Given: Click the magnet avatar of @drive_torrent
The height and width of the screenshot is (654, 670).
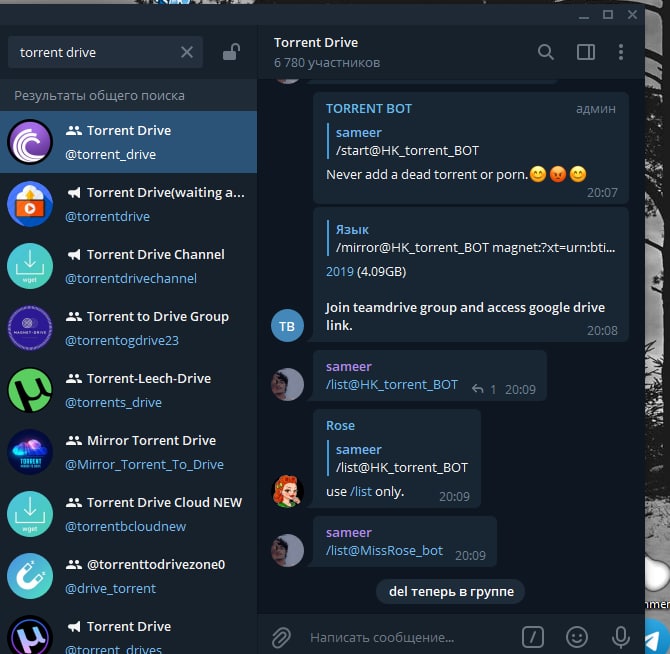Looking at the screenshot, I should (x=30, y=576).
